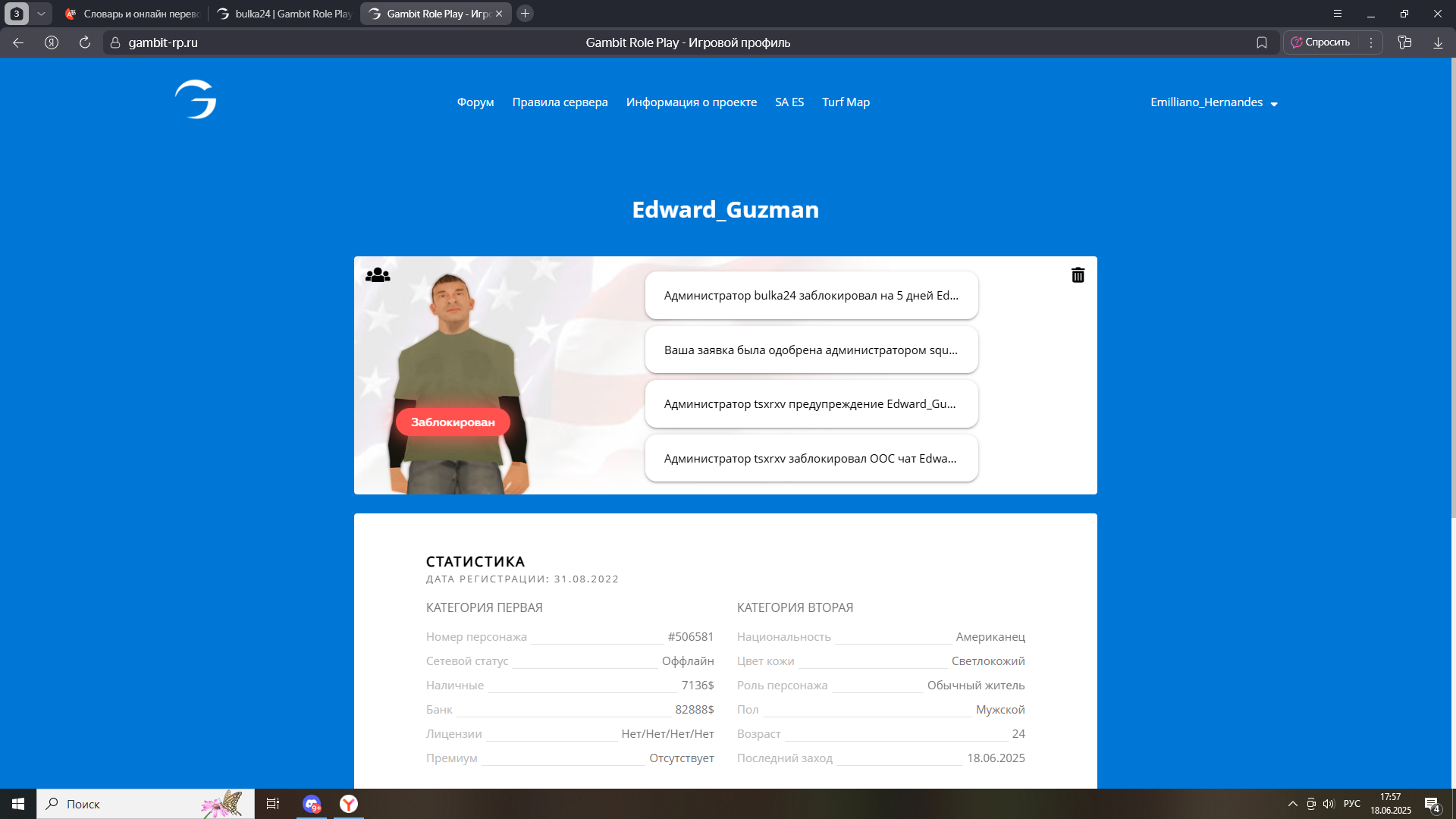Reload the page with refresh icon
1456x819 pixels.
(x=85, y=42)
